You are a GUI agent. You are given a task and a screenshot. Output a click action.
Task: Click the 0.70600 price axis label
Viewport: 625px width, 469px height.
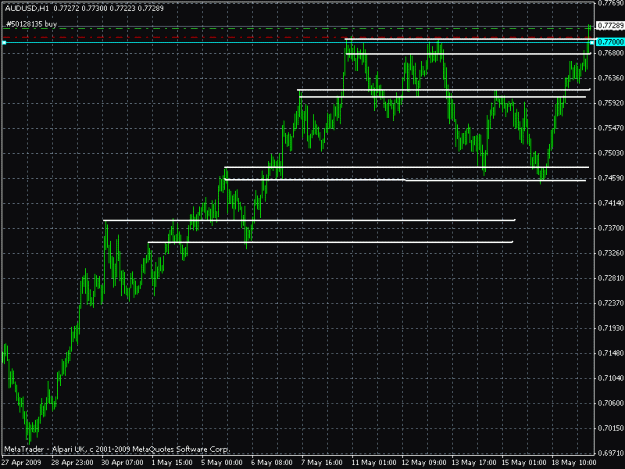(x=610, y=403)
